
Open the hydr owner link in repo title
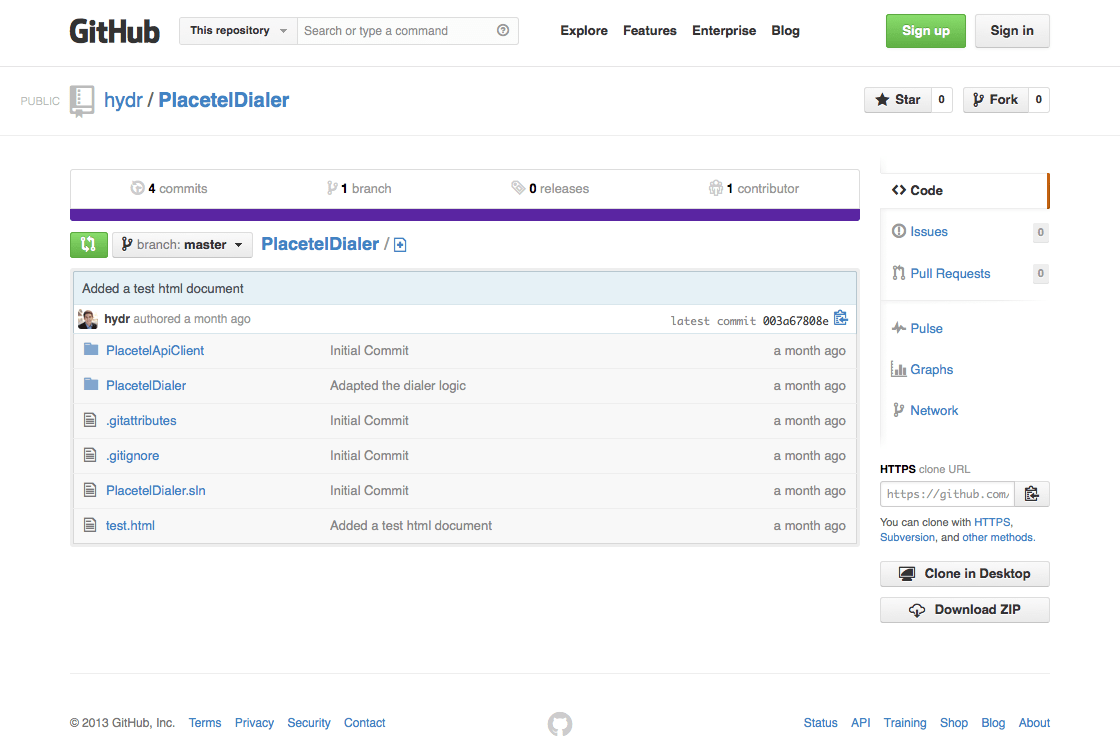click(x=124, y=100)
